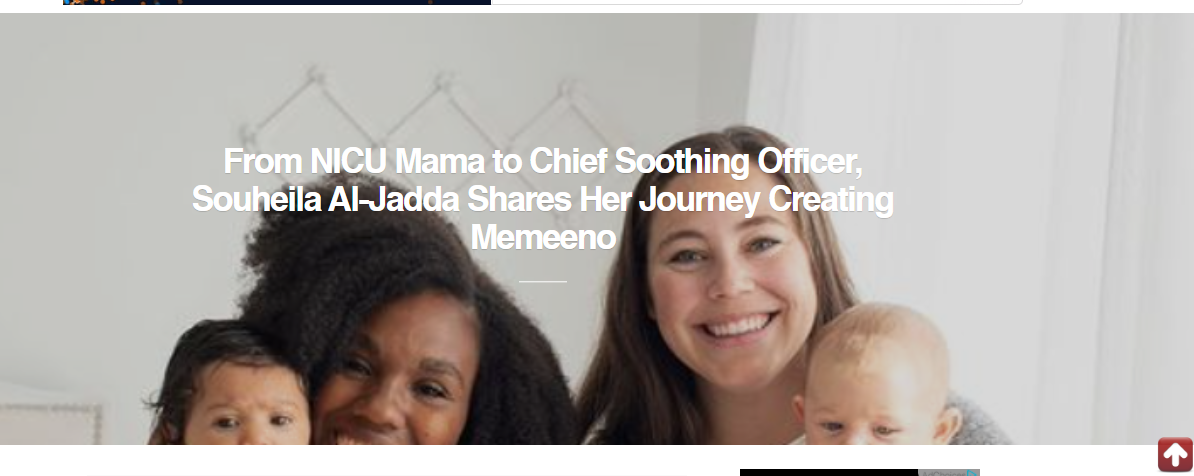Screen dimensions: 1194x476
Task: Click the dark banner image strip at top
Action: 277,2
